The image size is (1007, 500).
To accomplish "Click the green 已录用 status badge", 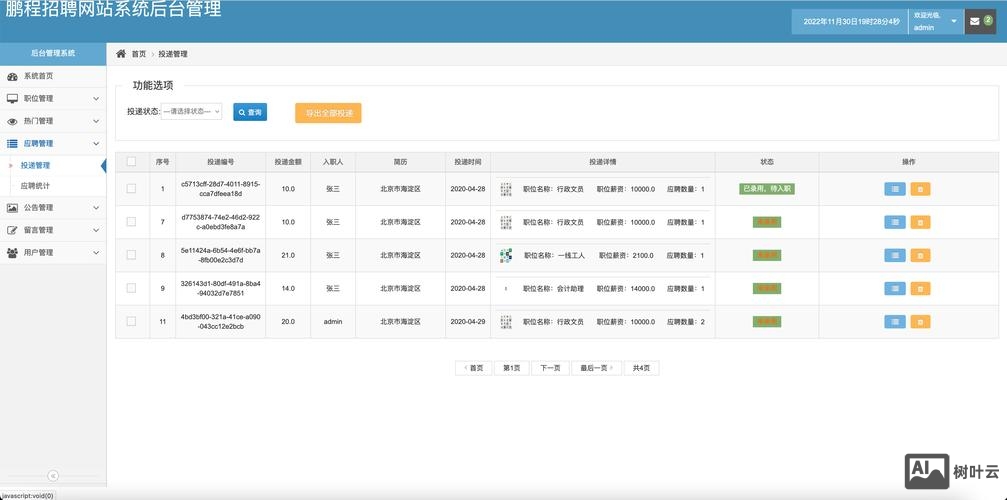I will tap(767, 189).
